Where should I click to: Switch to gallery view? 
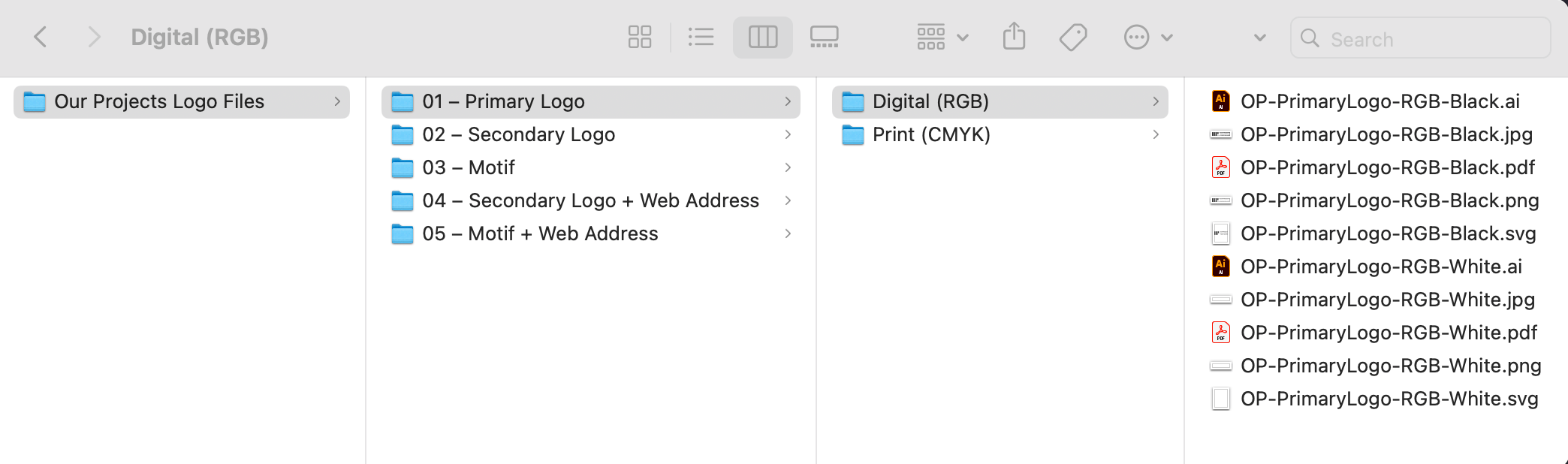pos(825,37)
